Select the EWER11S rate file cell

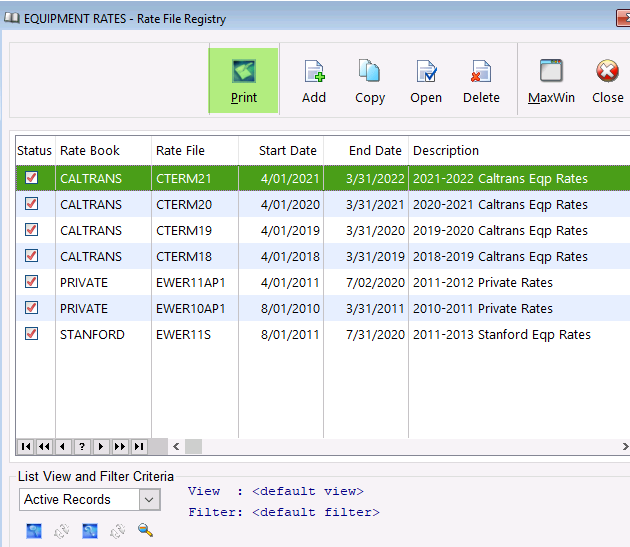click(x=195, y=334)
